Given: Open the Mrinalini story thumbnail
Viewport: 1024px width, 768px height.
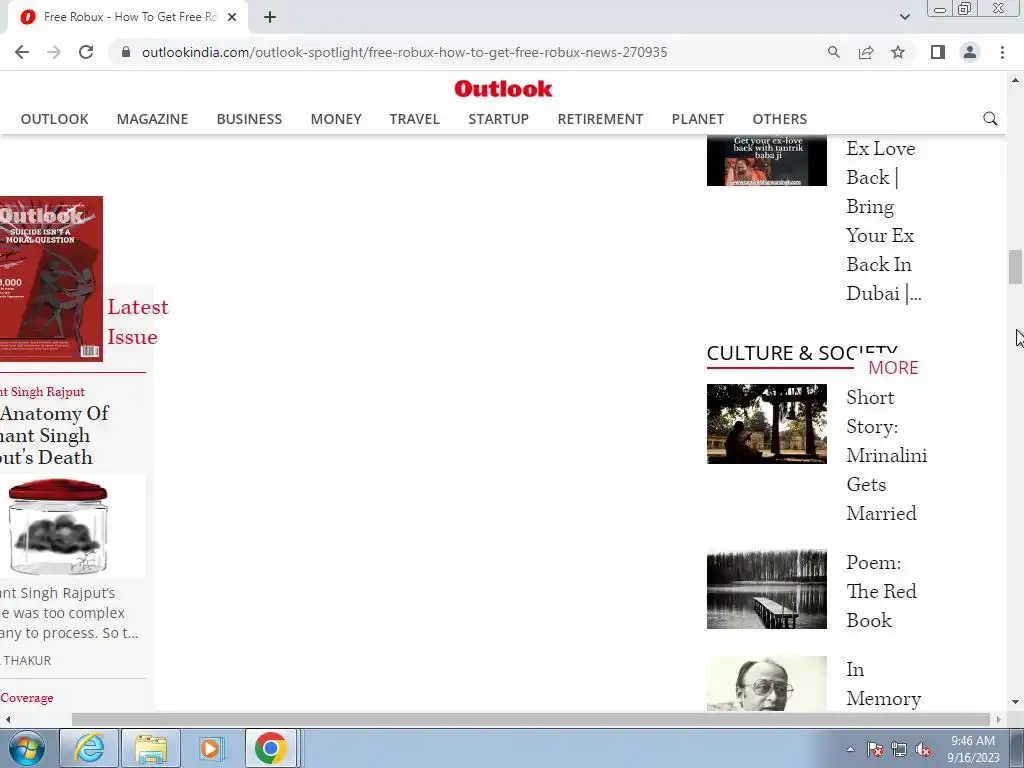Looking at the screenshot, I should 767,424.
